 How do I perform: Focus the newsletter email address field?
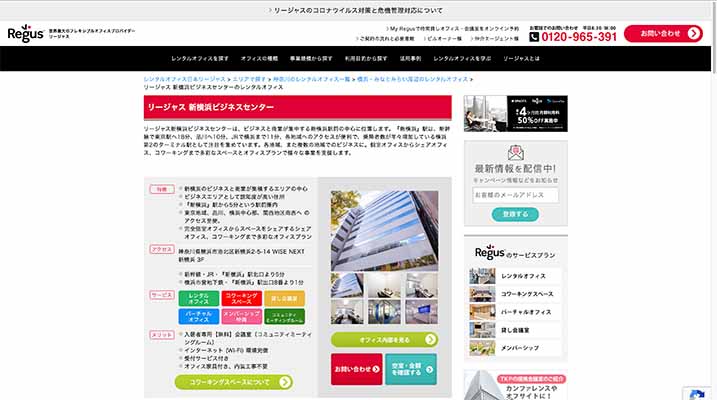pos(516,195)
